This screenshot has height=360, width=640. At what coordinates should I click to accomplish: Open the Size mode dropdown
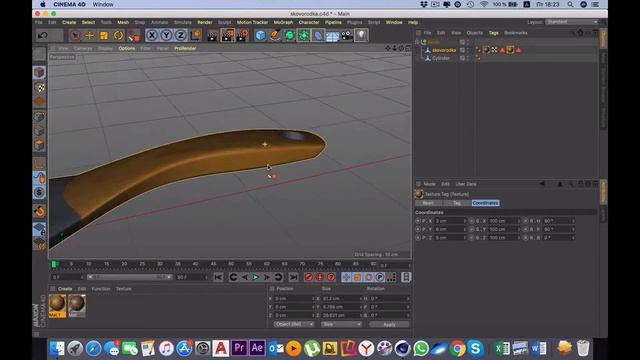tap(341, 324)
